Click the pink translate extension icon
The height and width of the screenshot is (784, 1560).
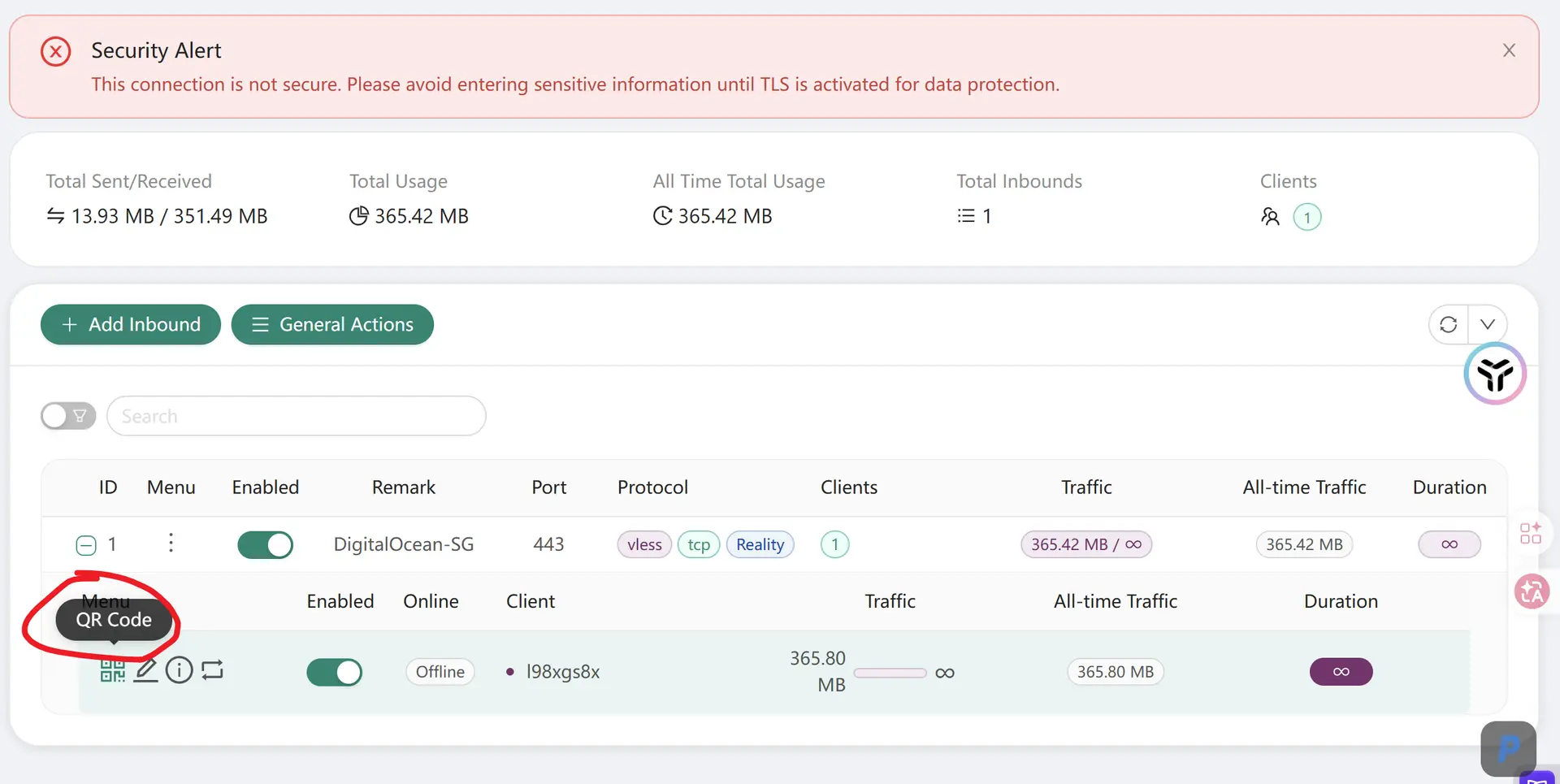(x=1532, y=591)
